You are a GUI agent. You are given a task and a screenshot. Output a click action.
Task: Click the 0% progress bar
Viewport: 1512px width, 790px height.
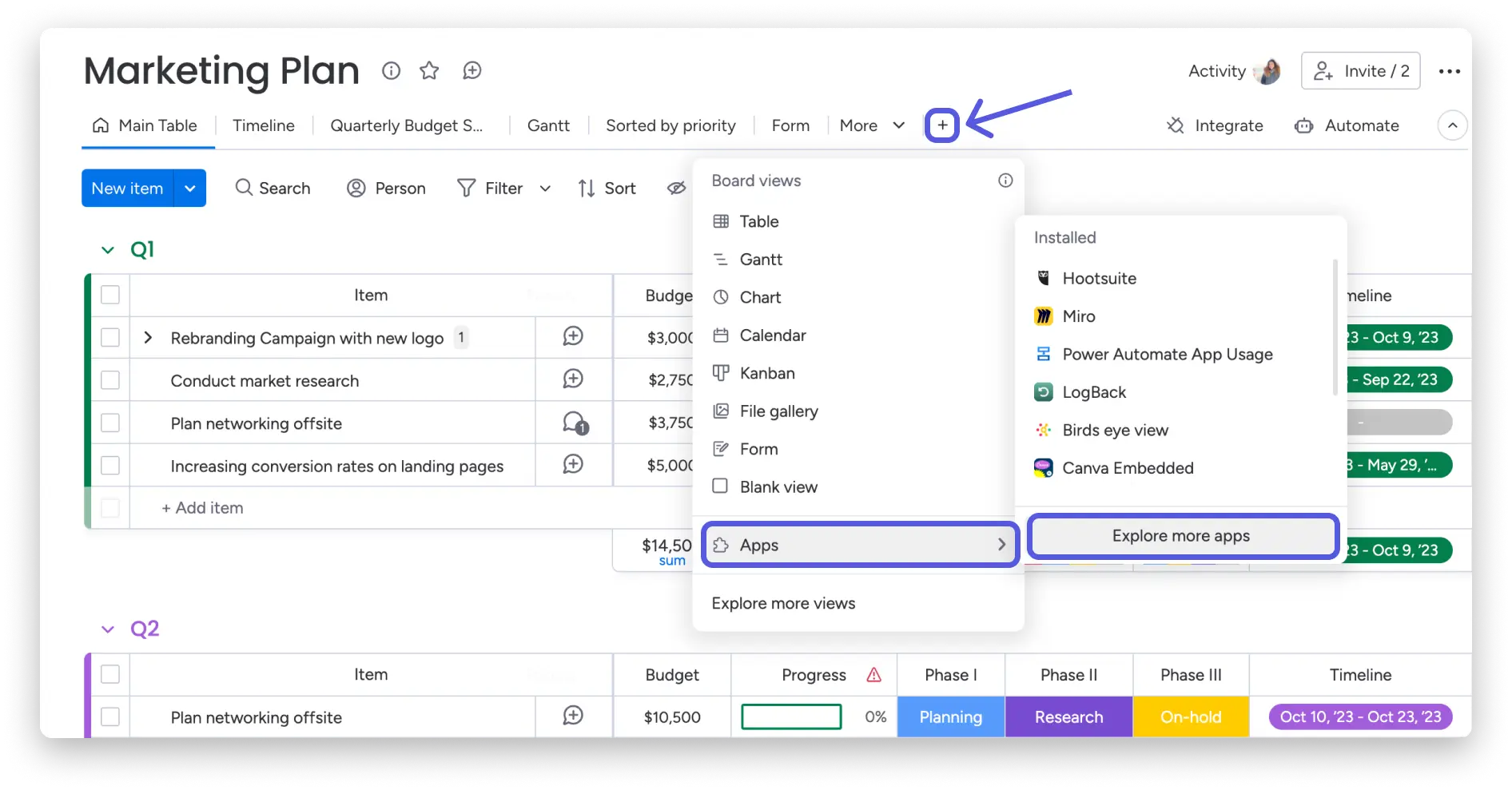click(x=791, y=717)
